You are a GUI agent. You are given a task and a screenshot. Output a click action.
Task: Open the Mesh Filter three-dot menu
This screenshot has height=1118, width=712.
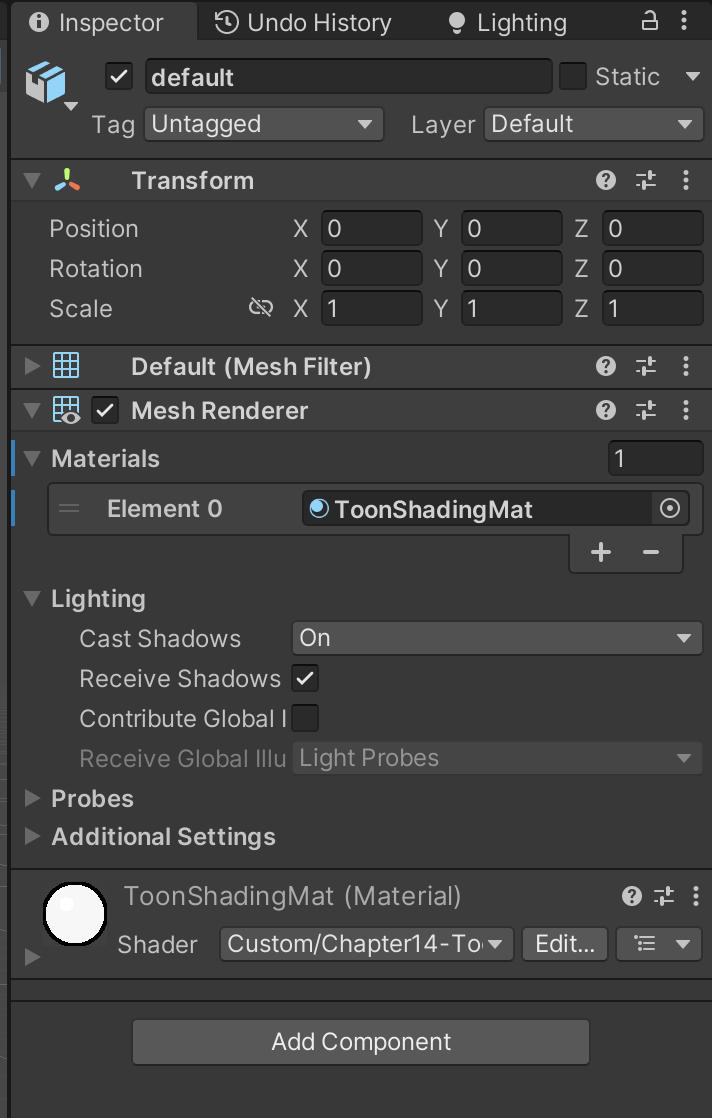[x=686, y=366]
